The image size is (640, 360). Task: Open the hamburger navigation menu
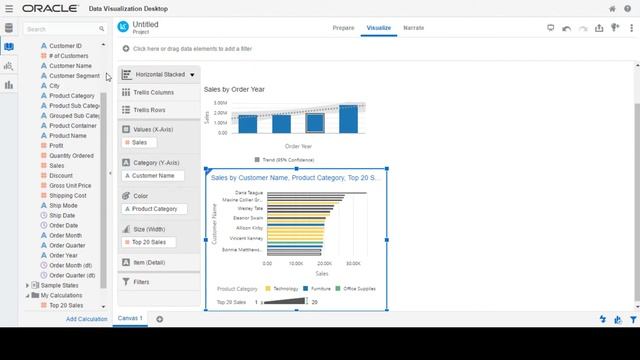tap(9, 9)
